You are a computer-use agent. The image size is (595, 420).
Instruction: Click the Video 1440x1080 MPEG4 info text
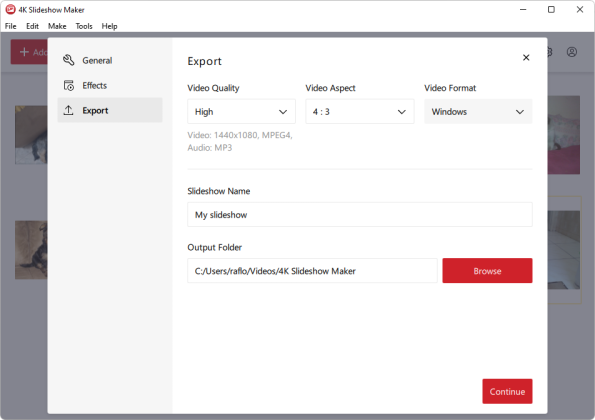pyautogui.click(x=240, y=135)
